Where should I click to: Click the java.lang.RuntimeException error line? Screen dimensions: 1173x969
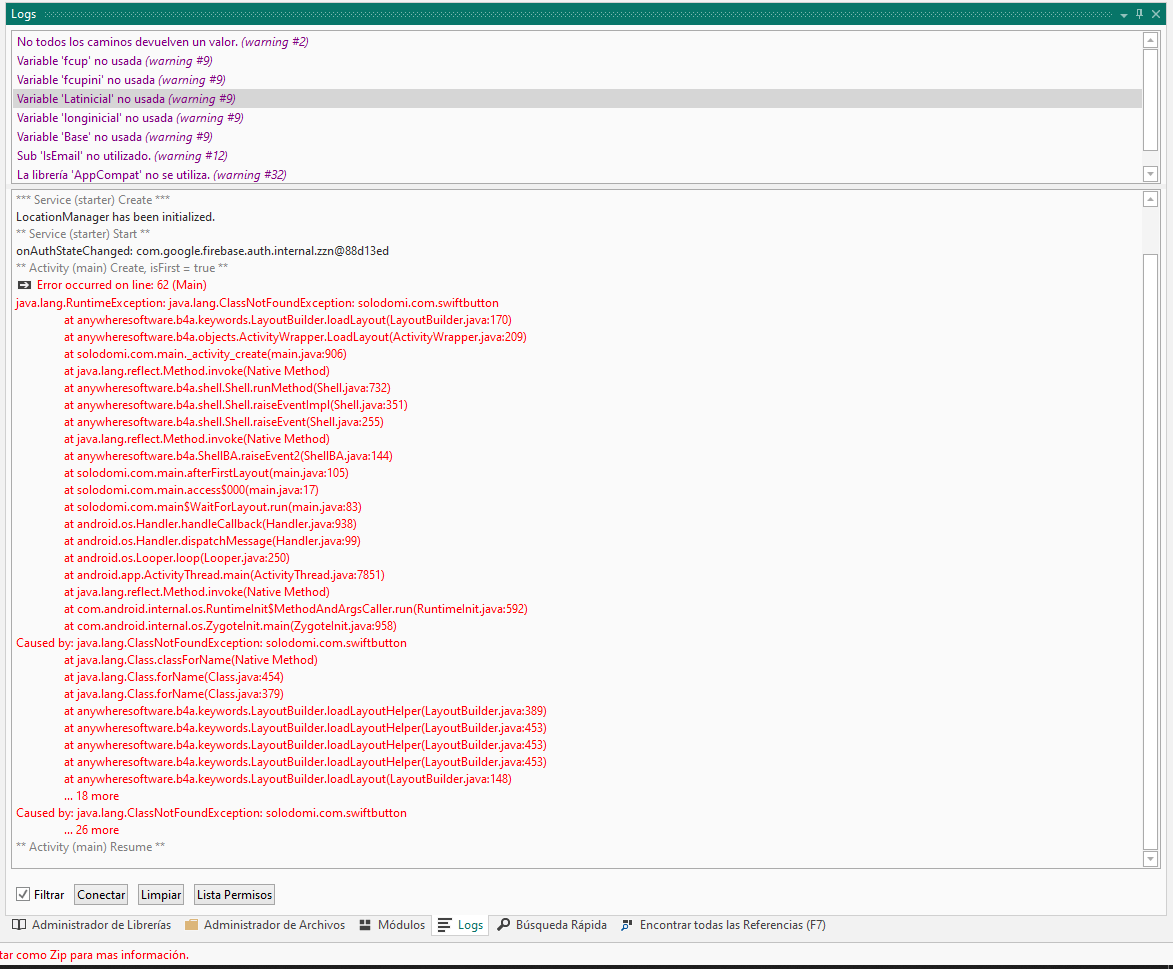tap(257, 303)
